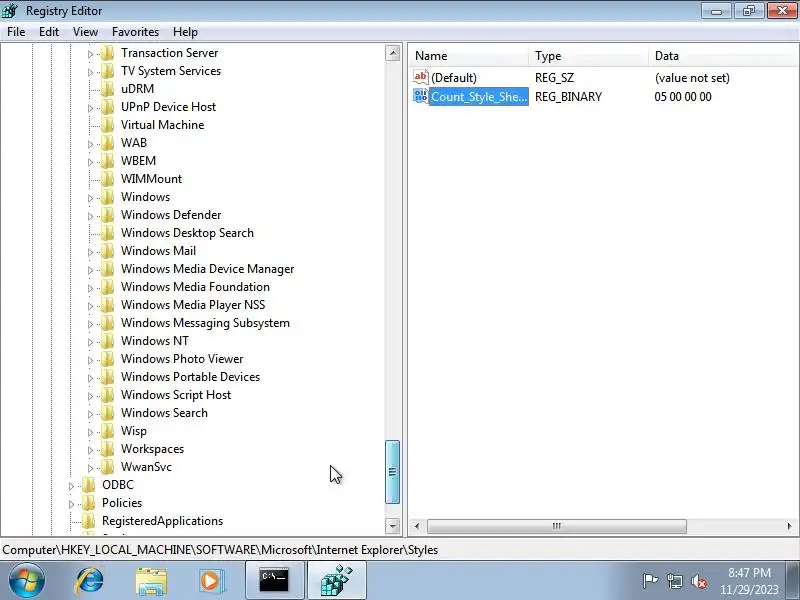Viewport: 800px width, 600px height.
Task: Expand the ODBC key
Action: (71, 486)
